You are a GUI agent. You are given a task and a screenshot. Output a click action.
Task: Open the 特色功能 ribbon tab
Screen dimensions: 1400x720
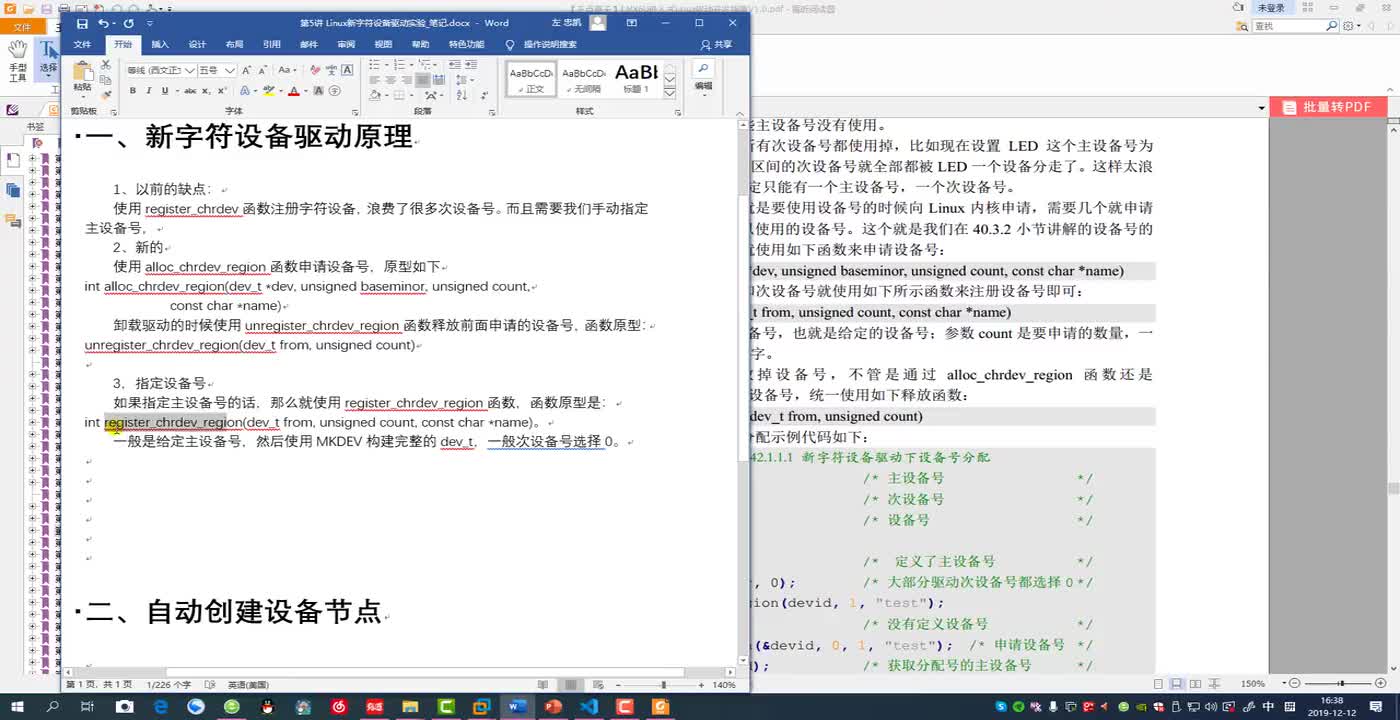point(466,44)
